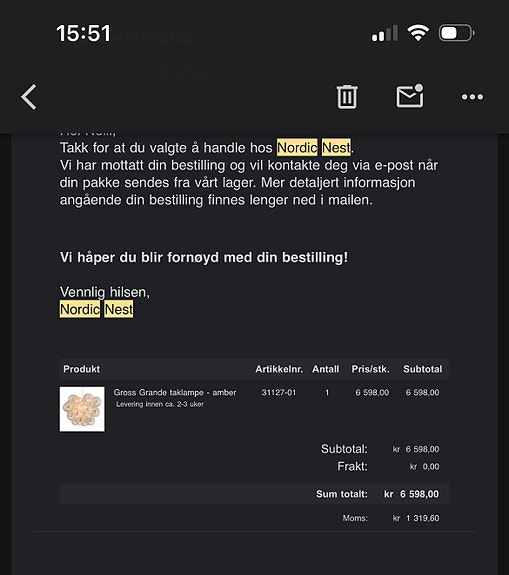Tap the Levering innen ca. 2-3 uker text
The height and width of the screenshot is (575, 509).
tap(160, 404)
